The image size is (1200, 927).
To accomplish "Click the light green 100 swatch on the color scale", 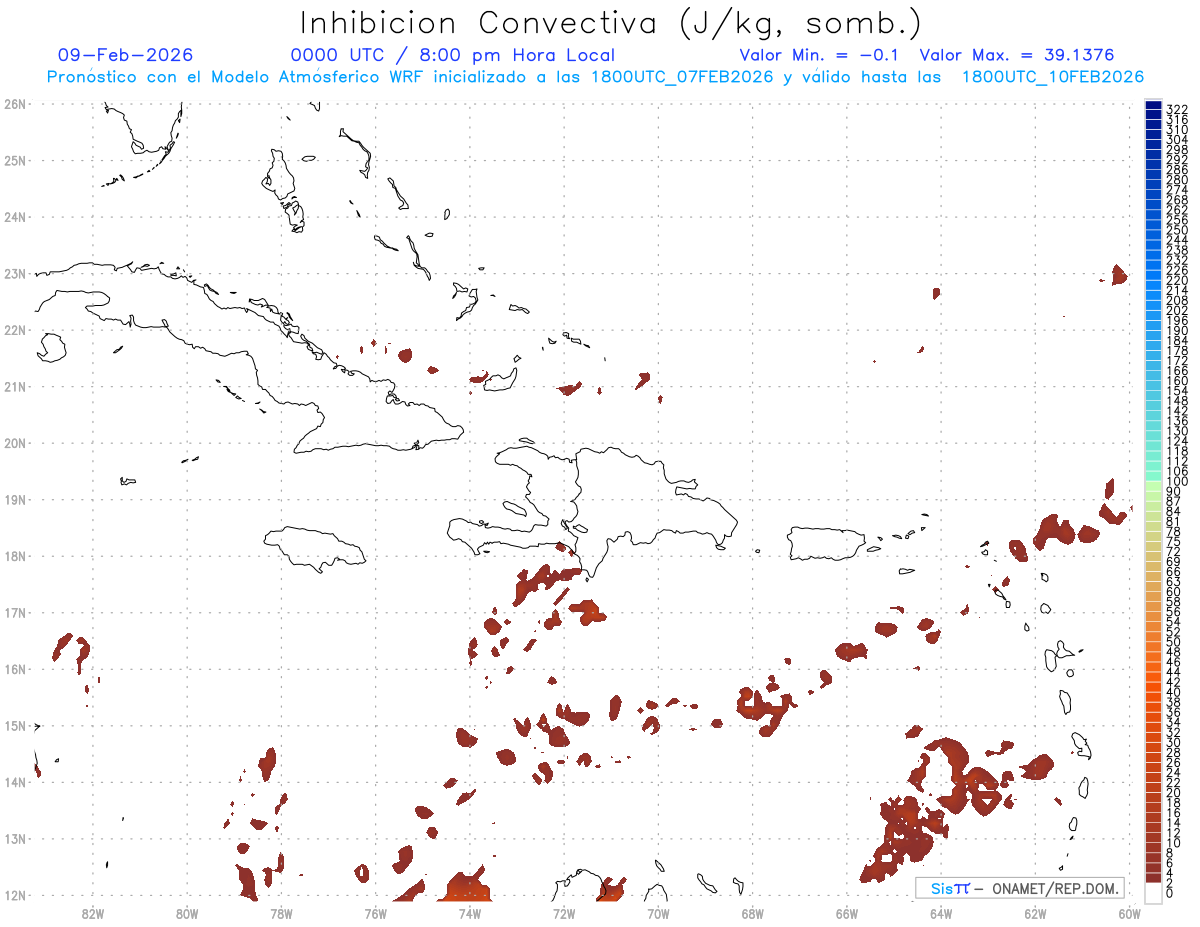I will point(1153,484).
